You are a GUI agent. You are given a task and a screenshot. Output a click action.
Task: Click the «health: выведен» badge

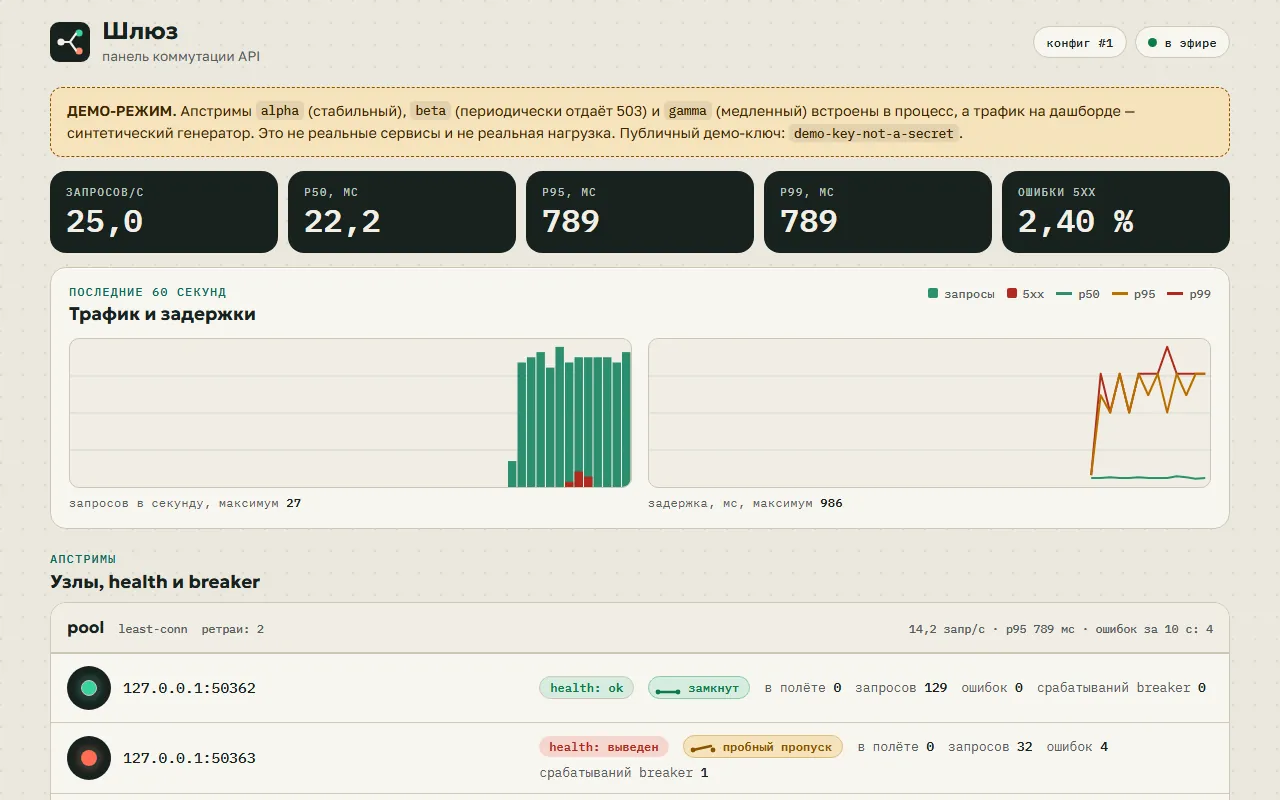[x=604, y=747]
